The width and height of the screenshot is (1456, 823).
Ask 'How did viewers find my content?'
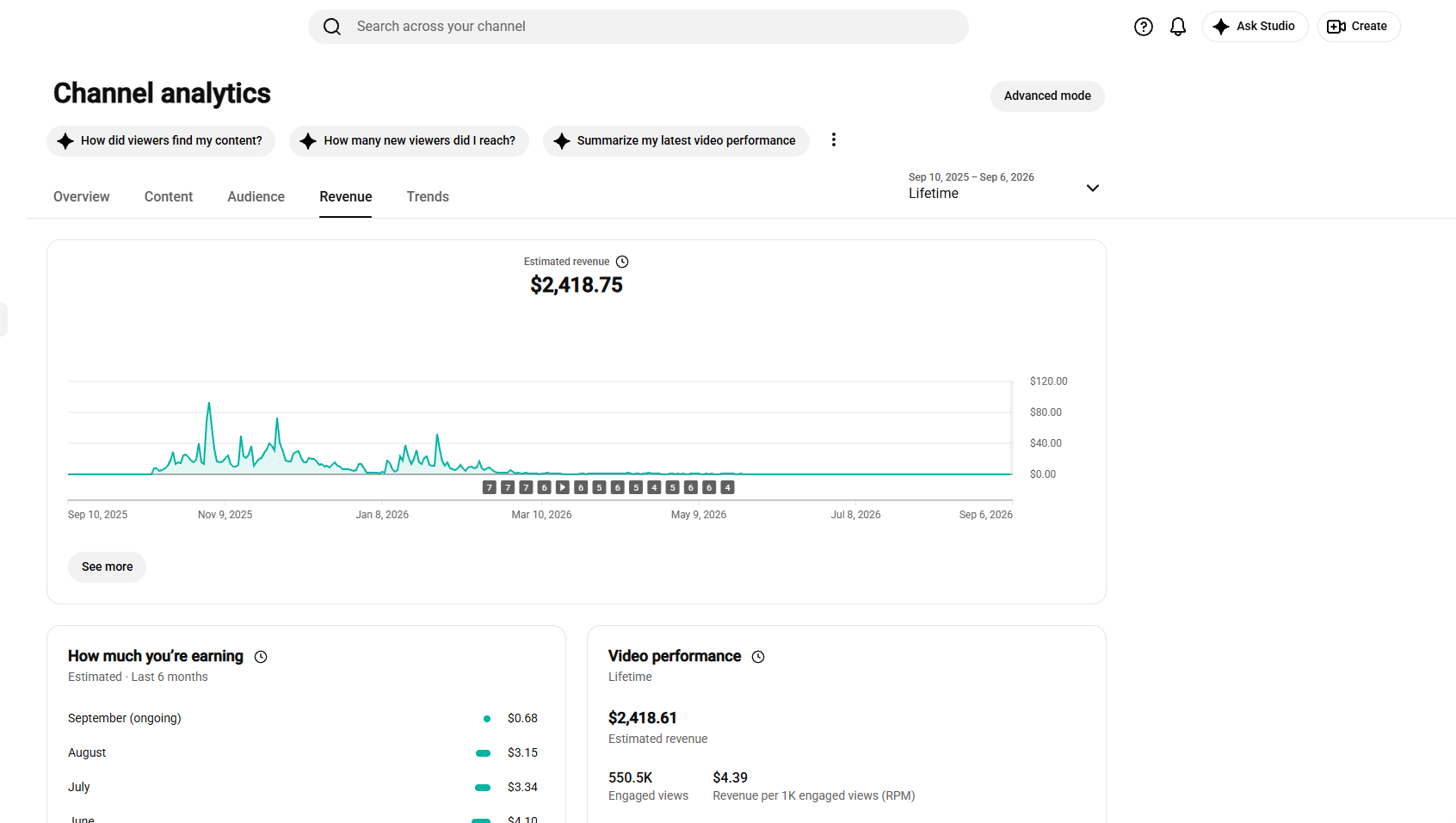[x=161, y=140]
